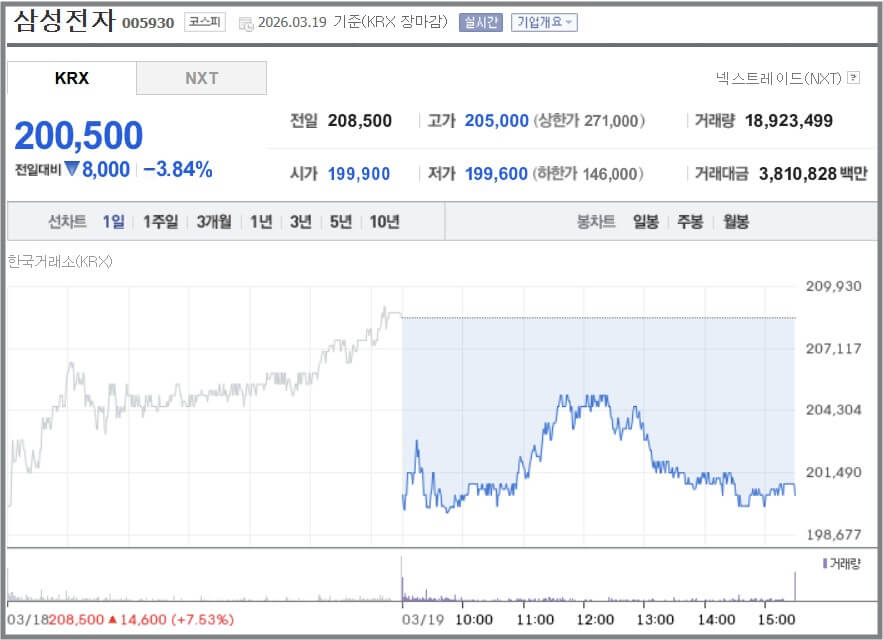Screen dimensions: 883x640
Task: Select the 5년 line chart period
Action: tap(341, 221)
